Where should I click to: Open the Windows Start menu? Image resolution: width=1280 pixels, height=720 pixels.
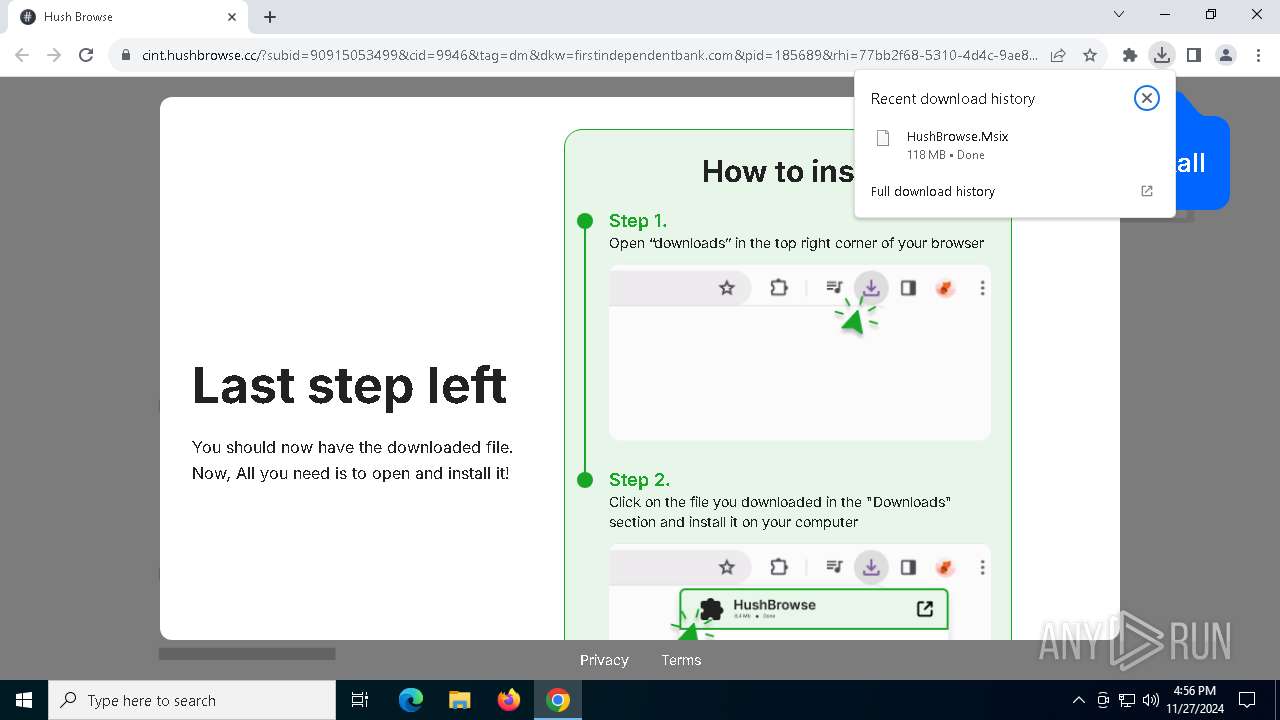coord(24,700)
